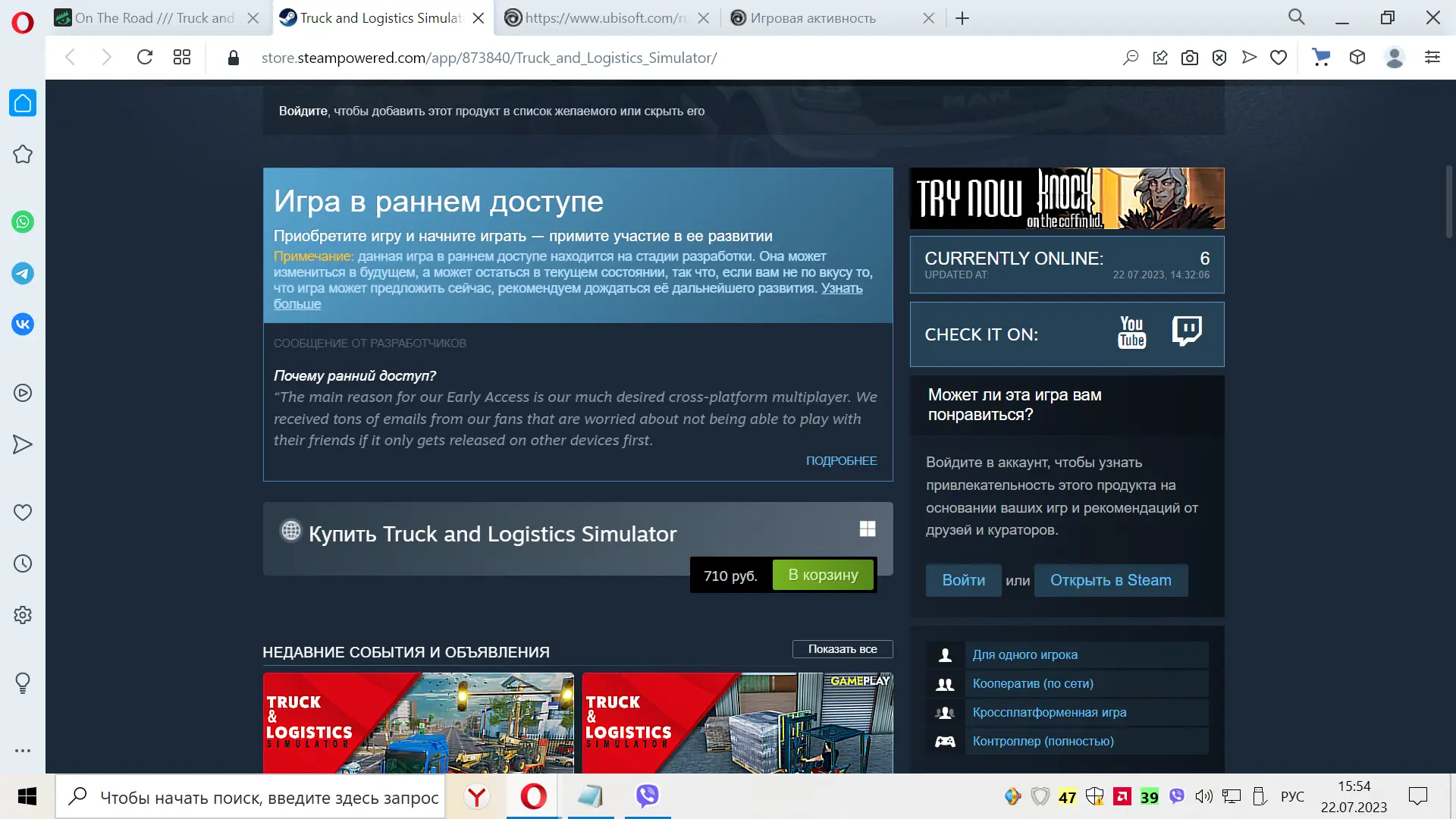
Task: Reload the current Steam page
Action: pos(145,58)
